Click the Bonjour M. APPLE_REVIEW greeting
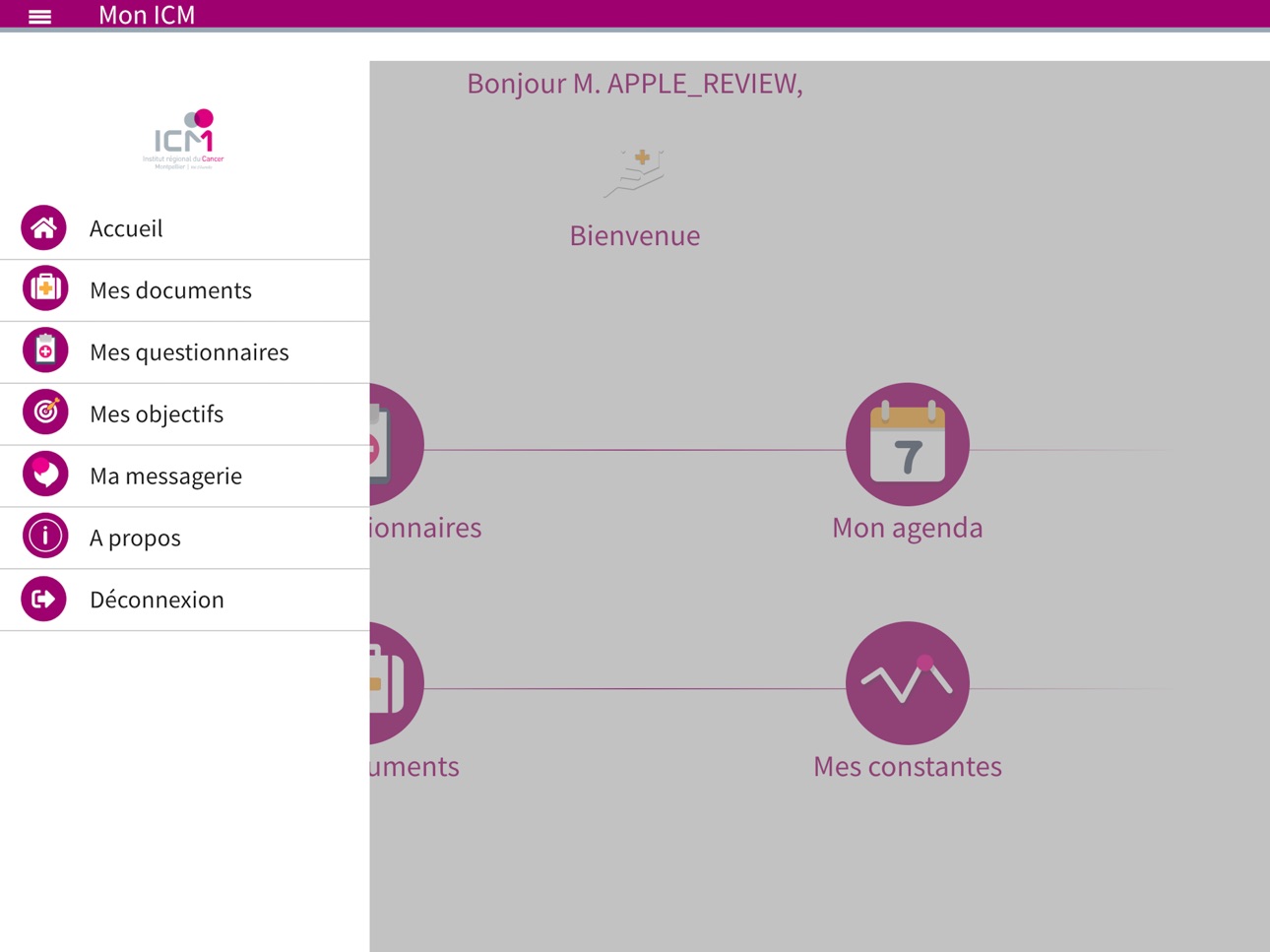 pyautogui.click(x=635, y=84)
